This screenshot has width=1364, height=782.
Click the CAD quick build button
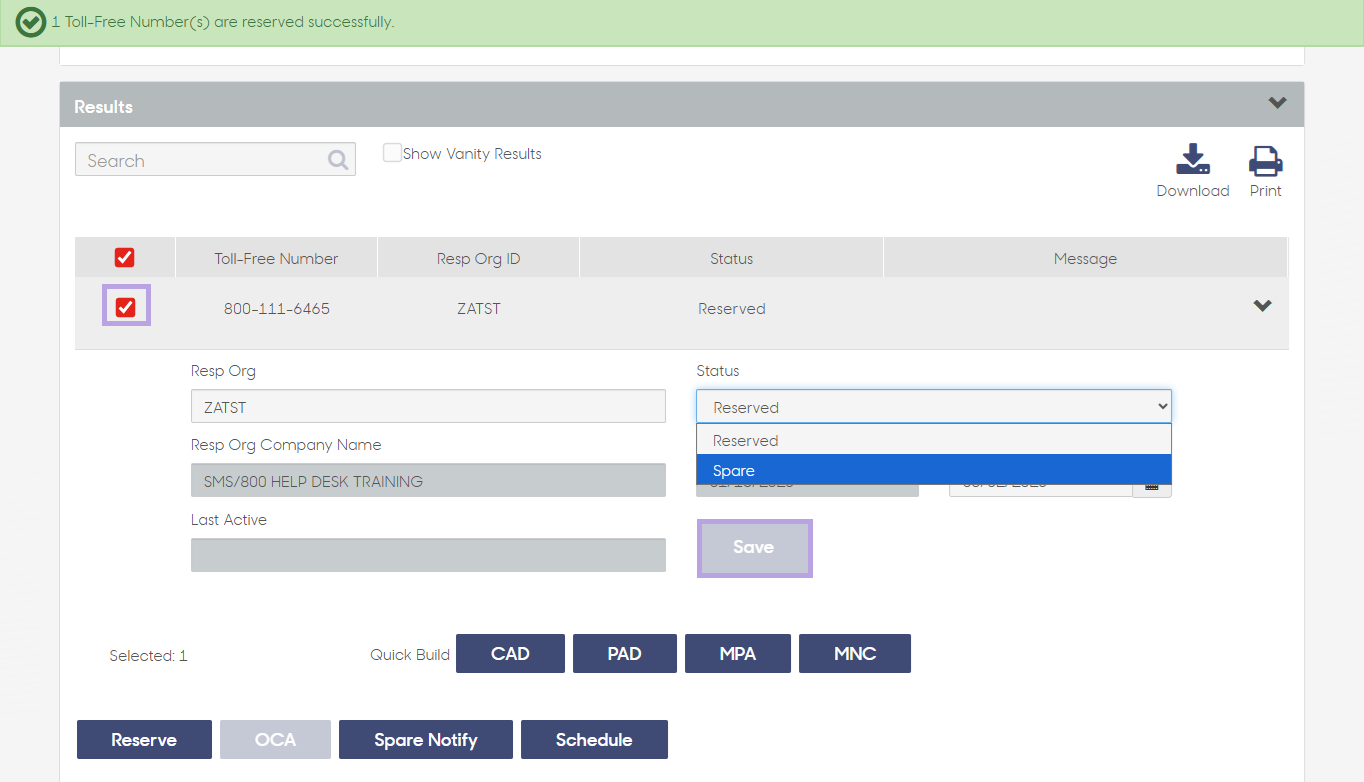coord(510,653)
